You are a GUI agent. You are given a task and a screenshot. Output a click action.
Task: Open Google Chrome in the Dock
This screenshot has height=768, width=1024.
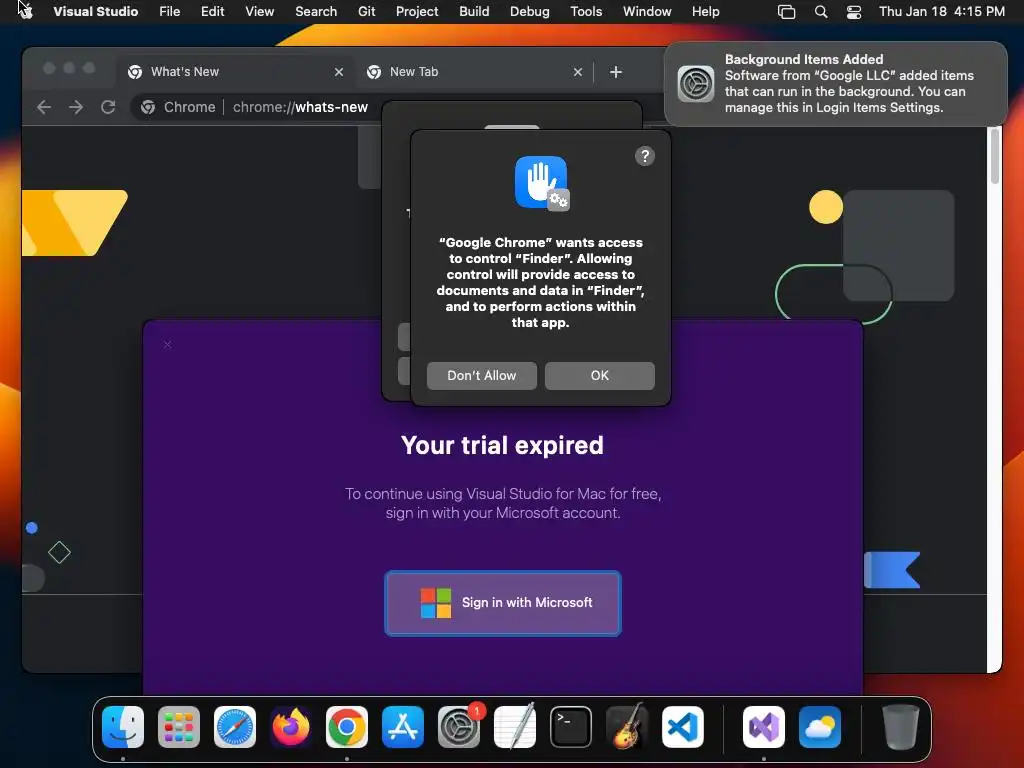pos(347,727)
